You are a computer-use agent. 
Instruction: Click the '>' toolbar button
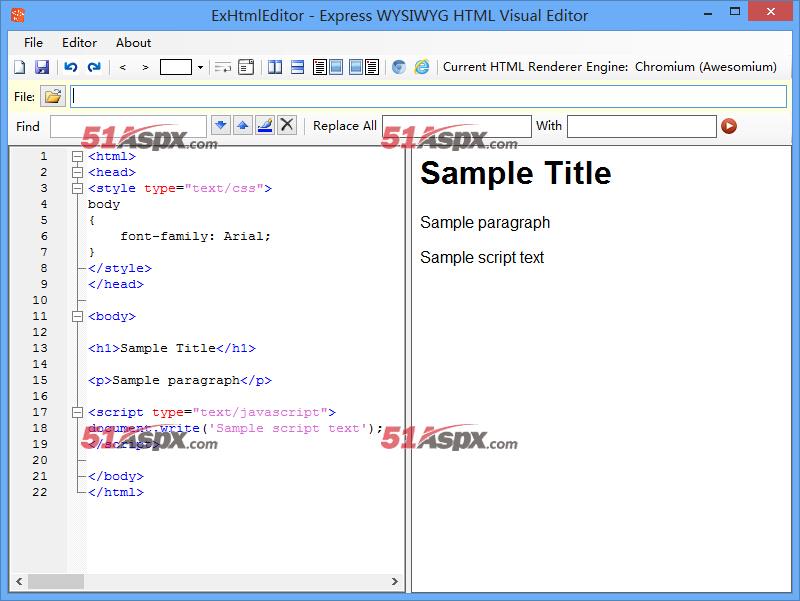click(x=145, y=67)
